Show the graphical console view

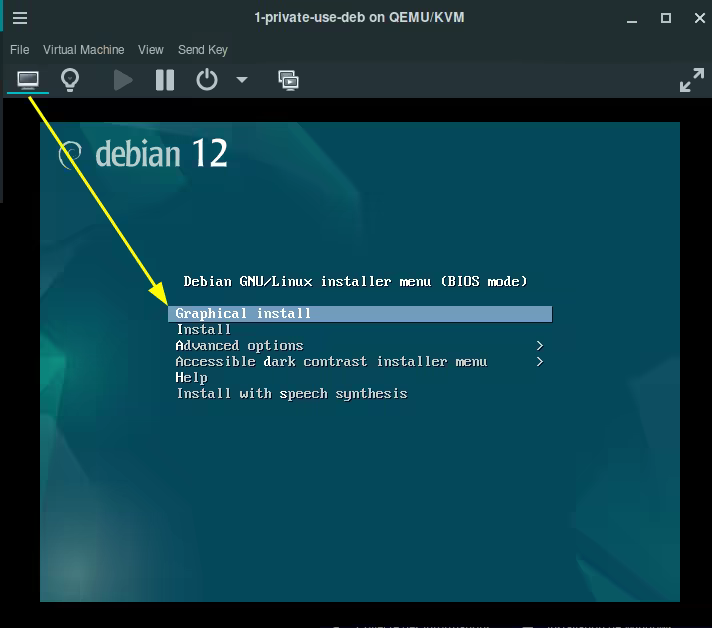(28, 80)
